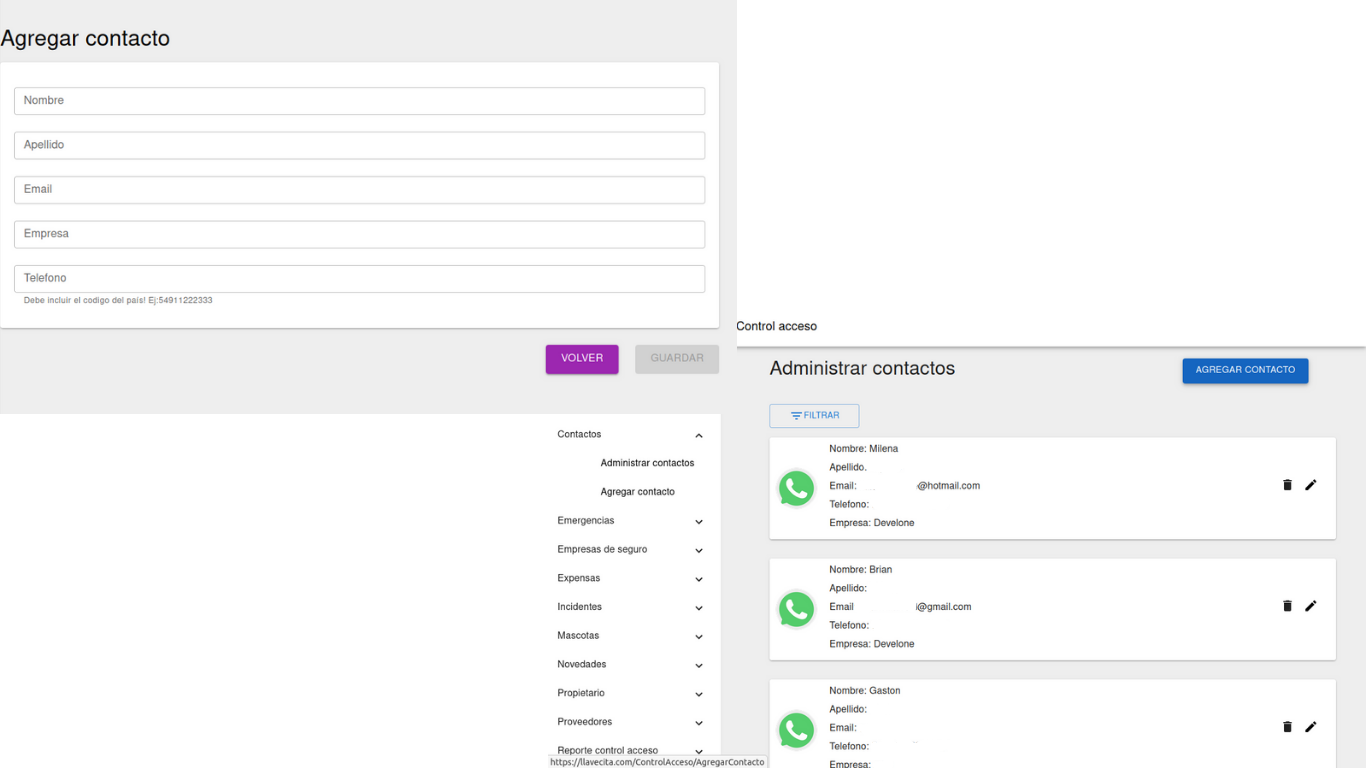Click the 'Agregar contacto' page heading
The image size is (1366, 768).
coord(85,38)
